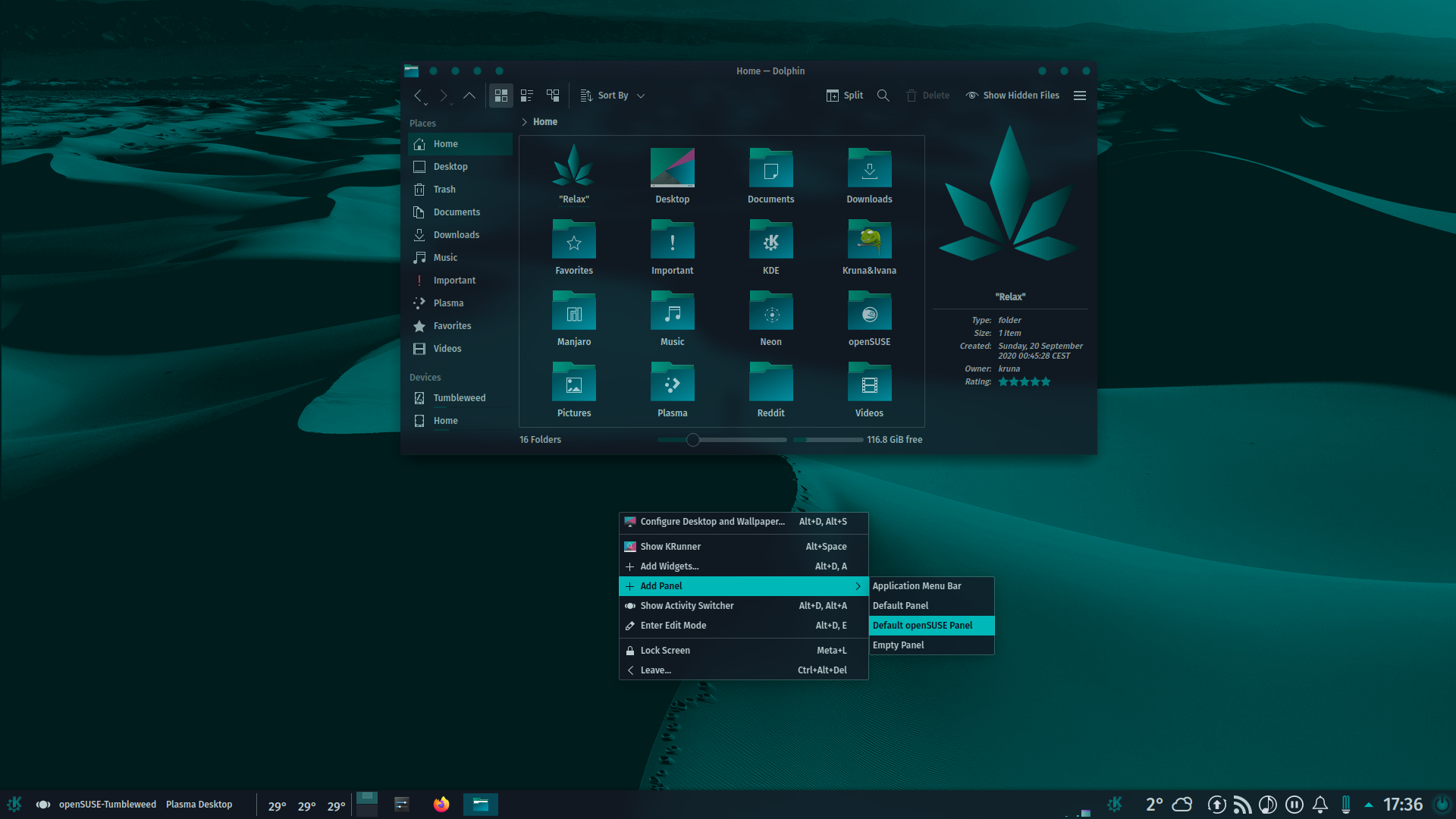Switch to Compact view mode
This screenshot has height=819, width=1456.
[527, 96]
